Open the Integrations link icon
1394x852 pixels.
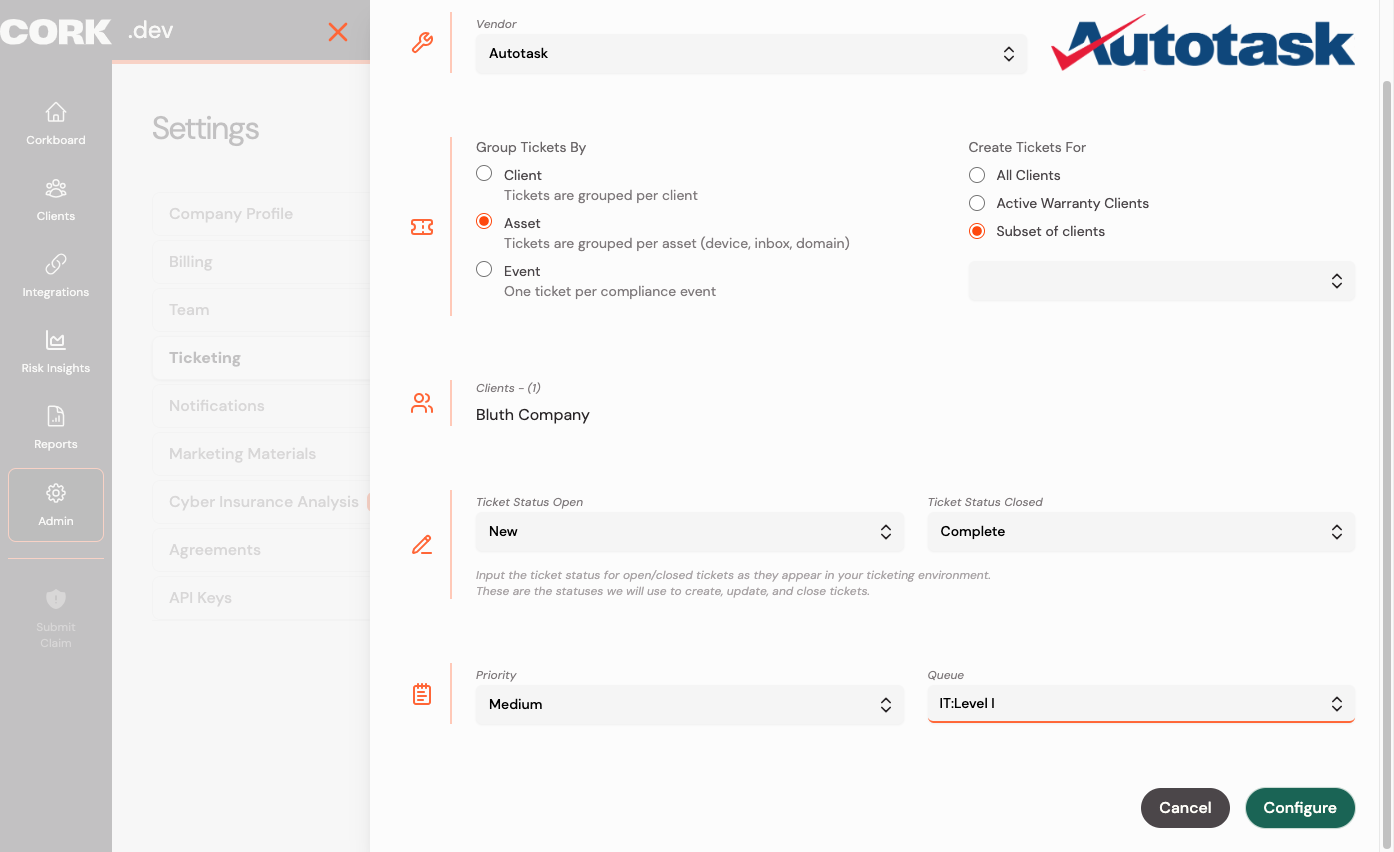(56, 264)
